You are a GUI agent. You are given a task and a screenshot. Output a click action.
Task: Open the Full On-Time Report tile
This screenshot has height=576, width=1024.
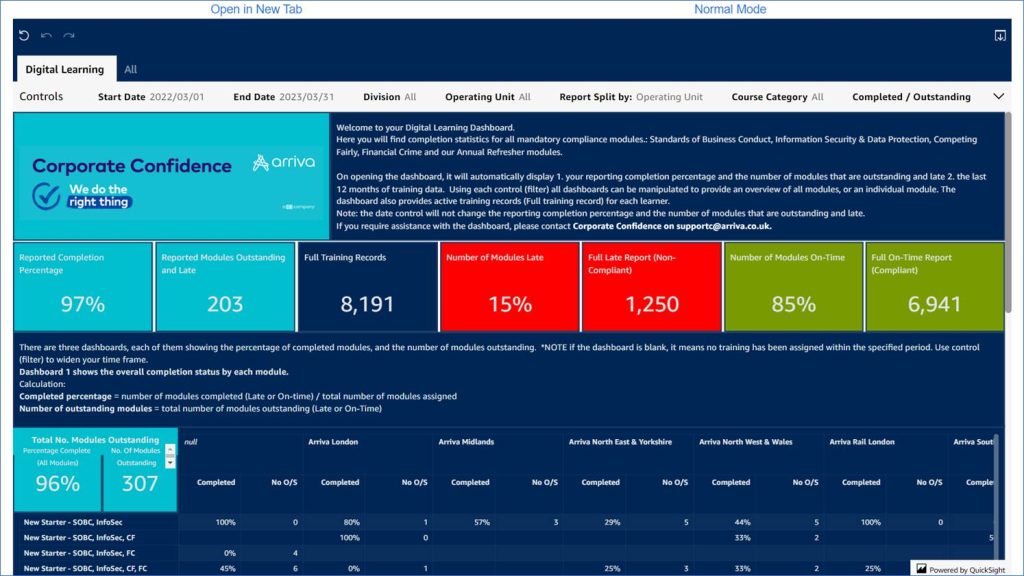pyautogui.click(x=935, y=287)
